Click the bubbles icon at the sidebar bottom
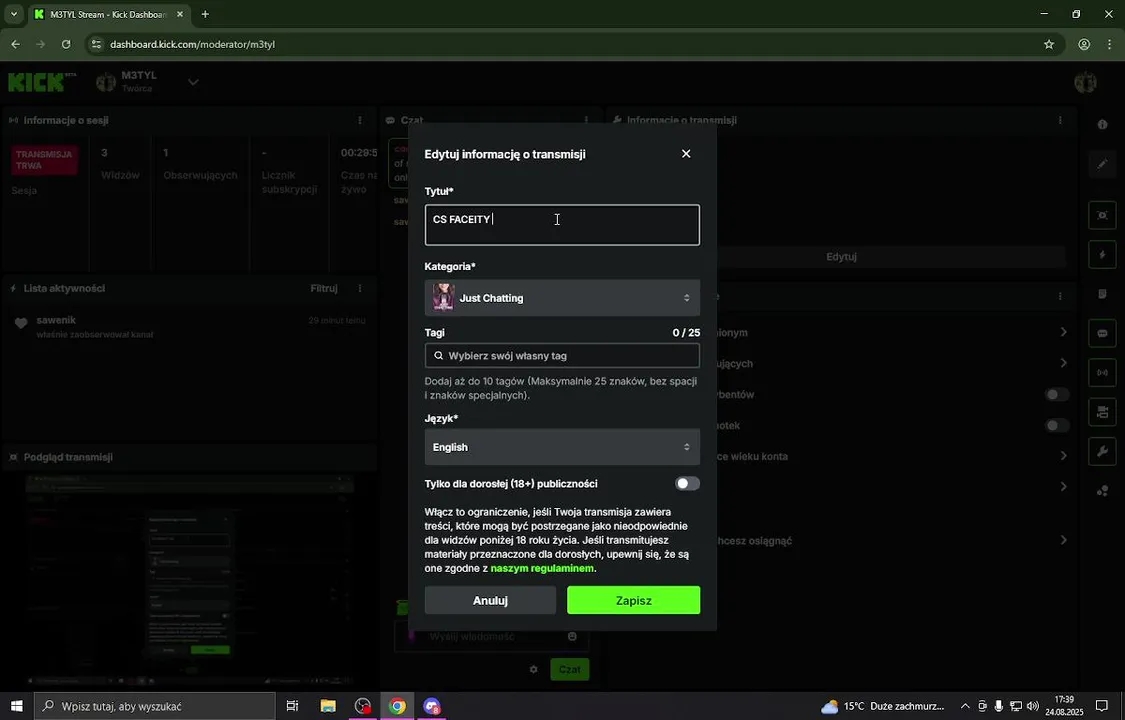The width and height of the screenshot is (1125, 720). click(x=1102, y=491)
